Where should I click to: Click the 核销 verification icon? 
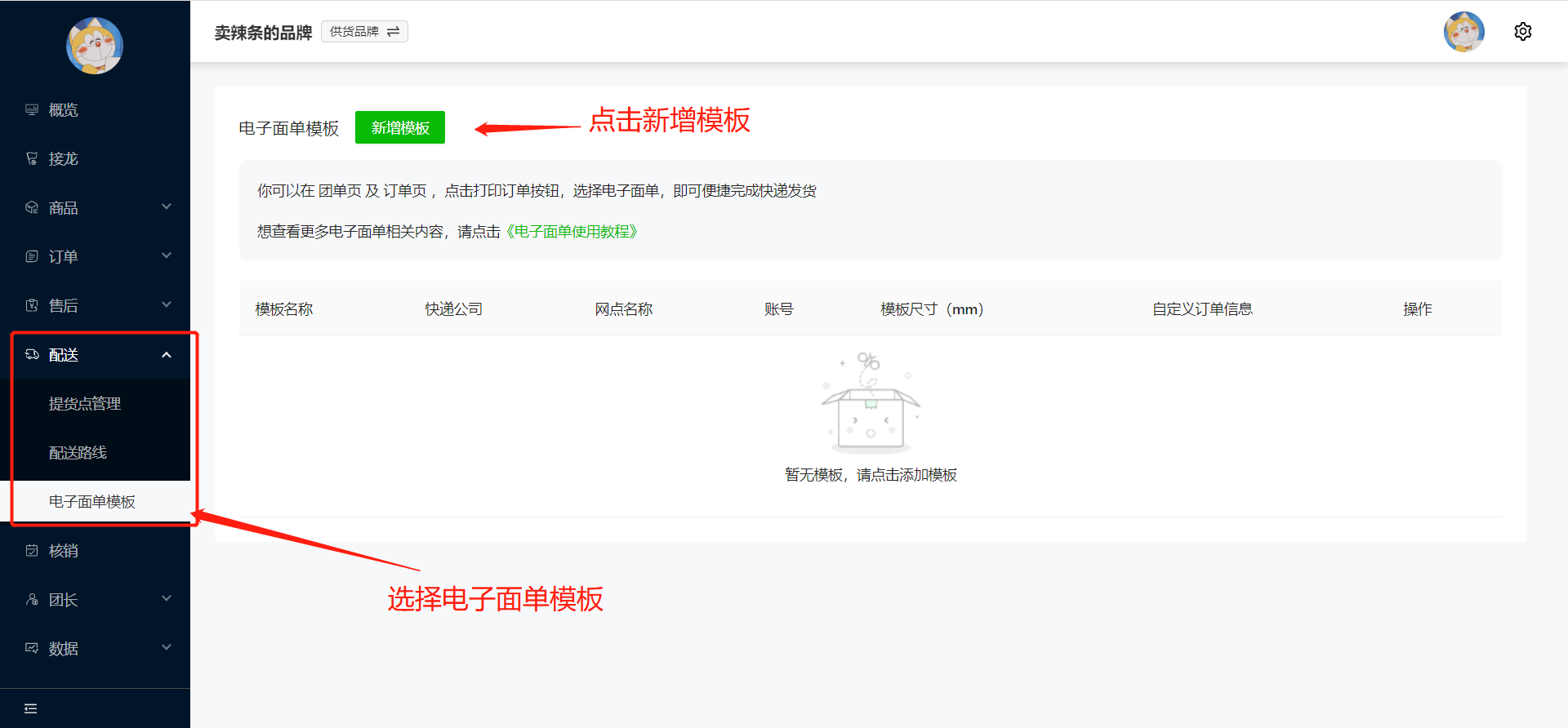(32, 551)
